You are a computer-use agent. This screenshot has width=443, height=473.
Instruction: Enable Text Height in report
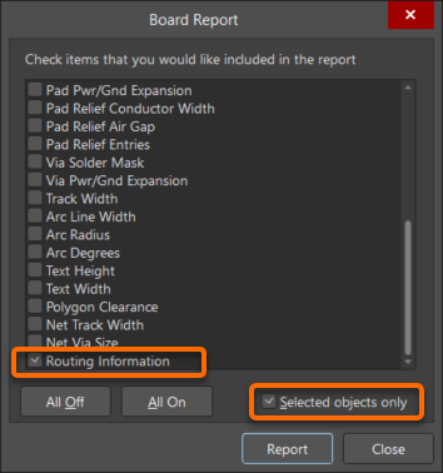pos(35,270)
